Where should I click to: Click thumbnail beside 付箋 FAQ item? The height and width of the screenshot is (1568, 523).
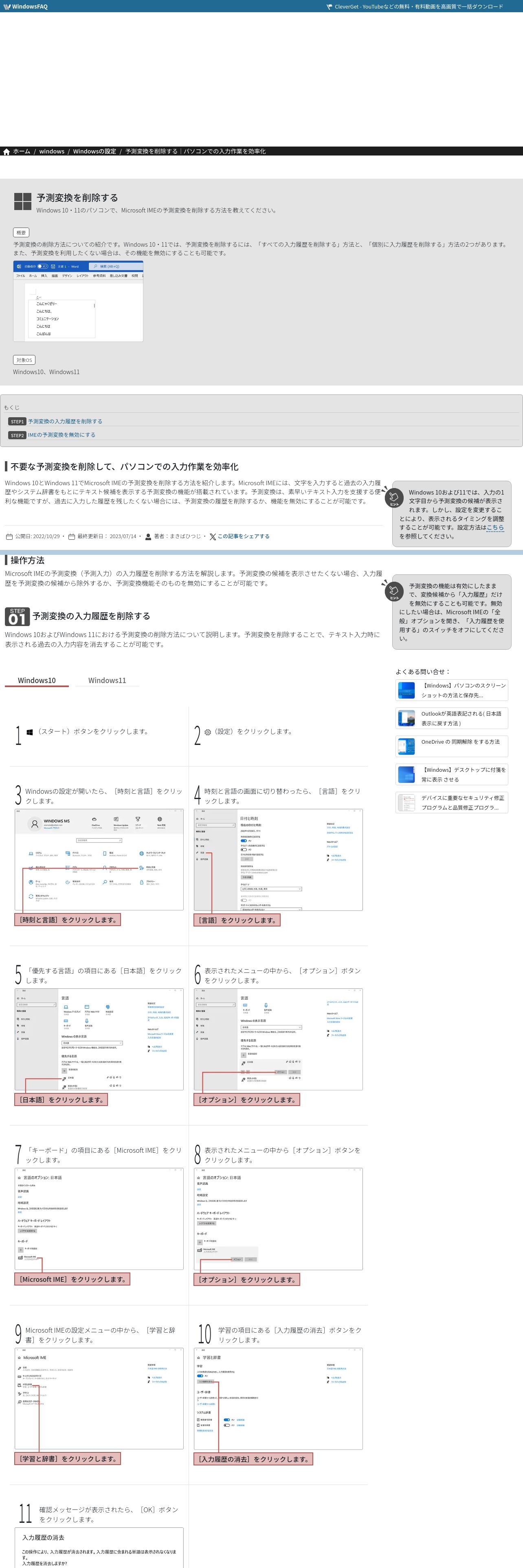point(406,774)
